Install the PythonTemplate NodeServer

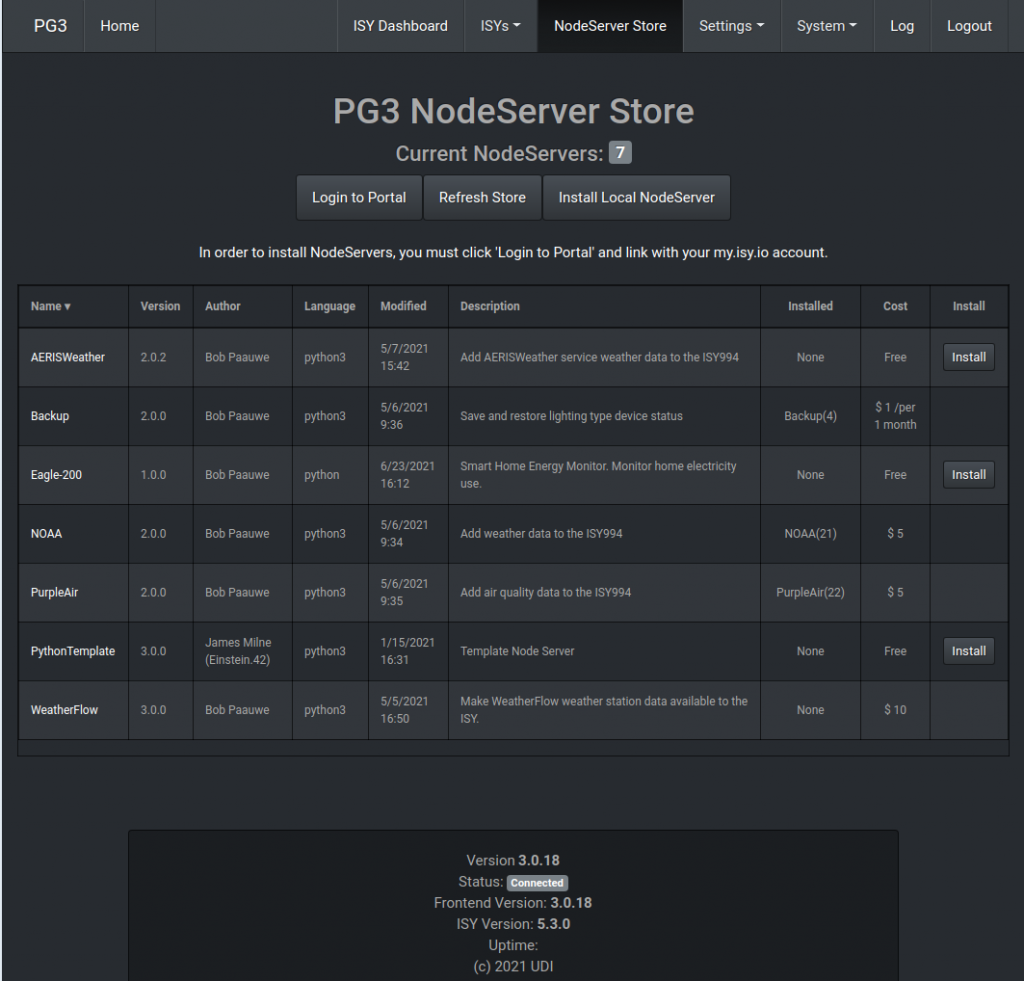[x=968, y=651]
